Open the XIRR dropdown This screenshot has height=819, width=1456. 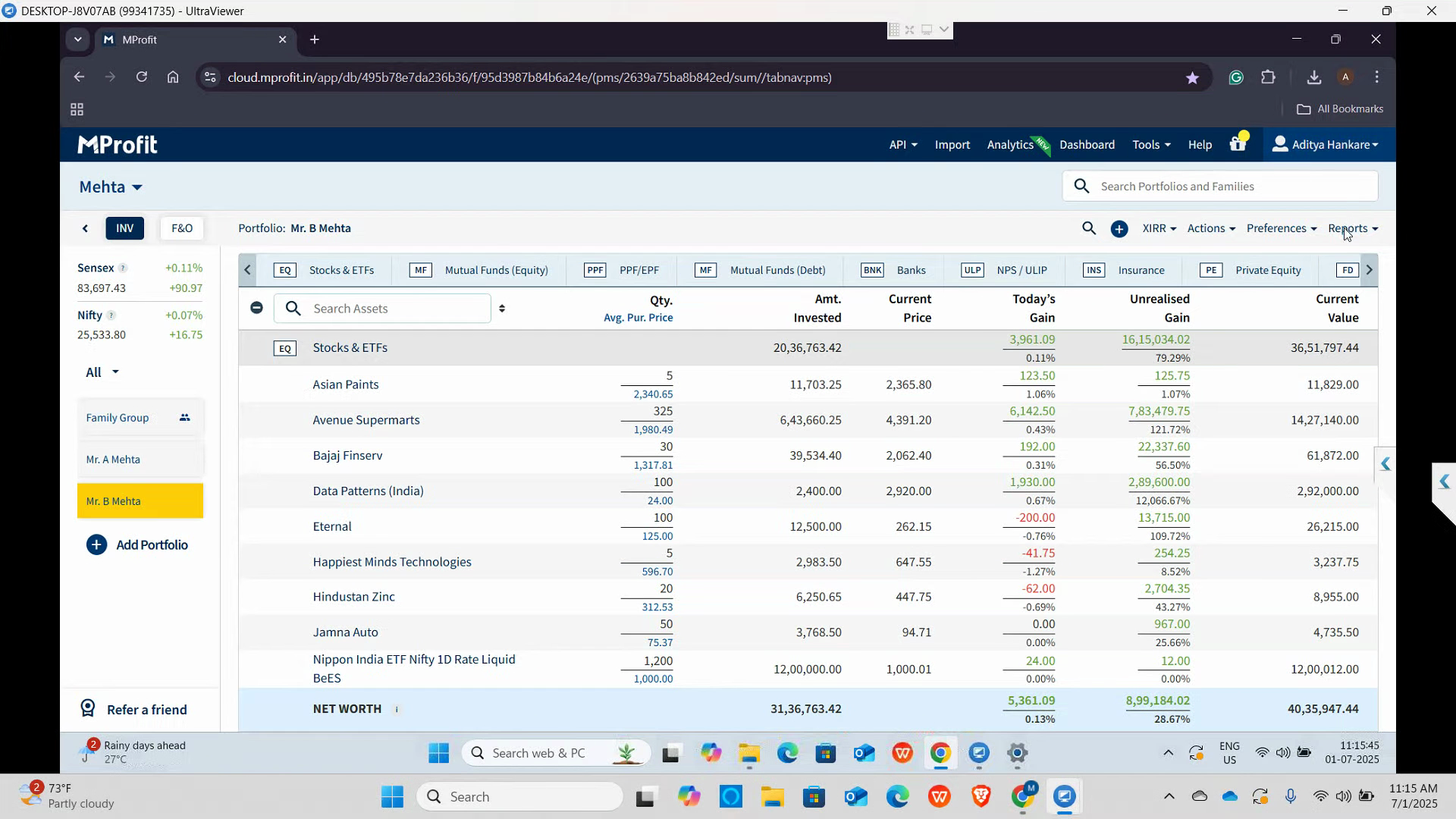tap(1159, 228)
